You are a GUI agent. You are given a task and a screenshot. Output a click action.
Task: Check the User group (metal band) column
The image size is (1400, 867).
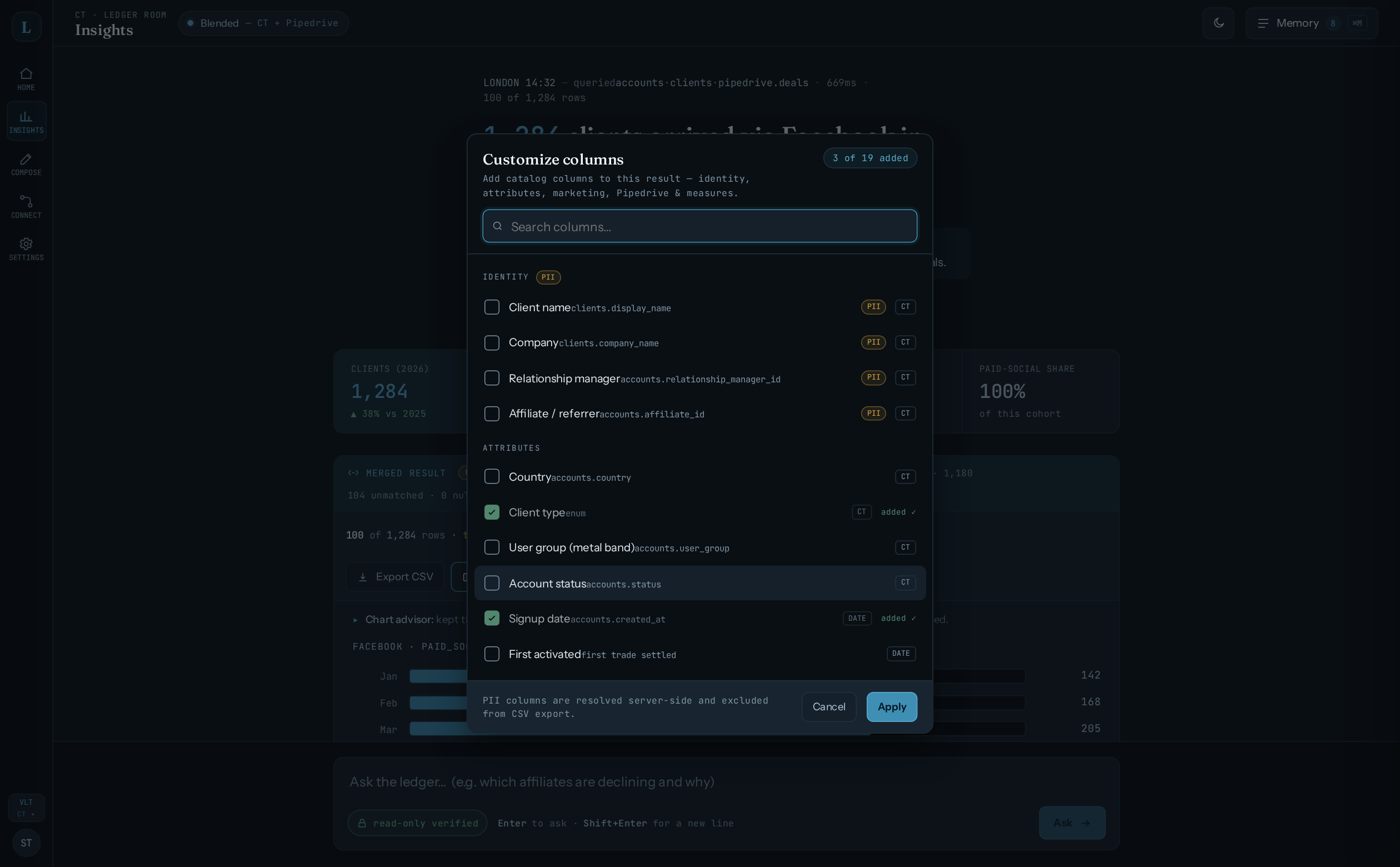click(492, 547)
